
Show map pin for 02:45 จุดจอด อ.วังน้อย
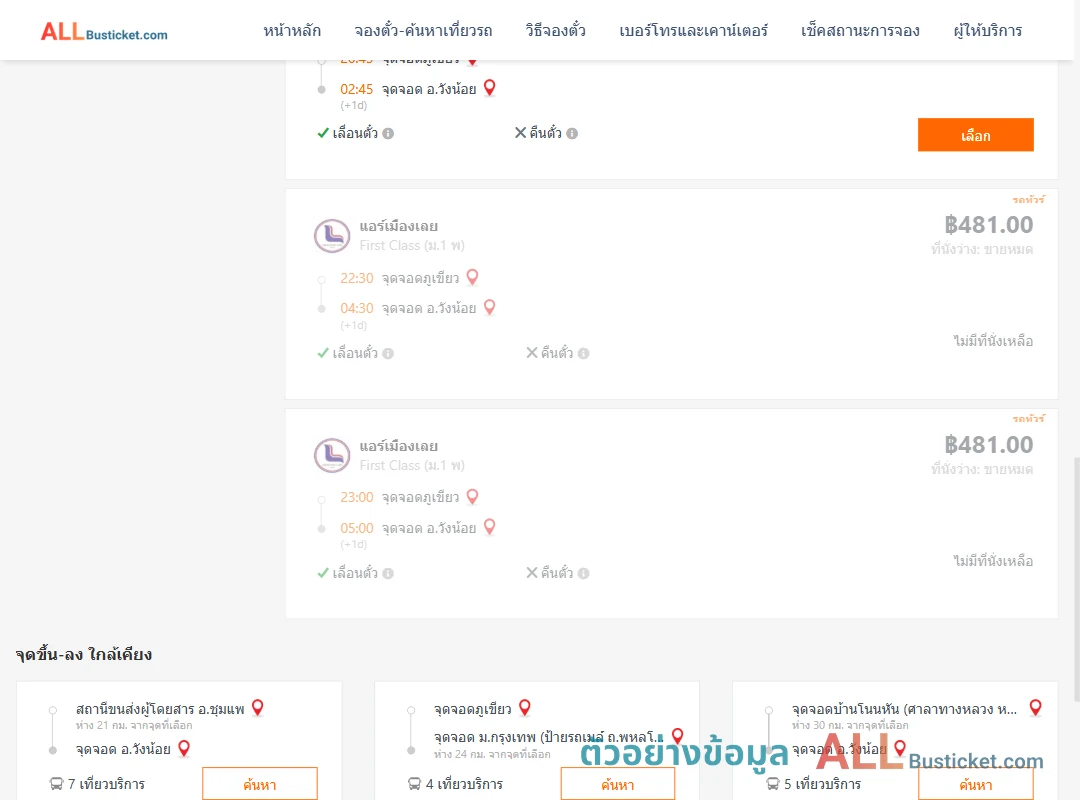pyautogui.click(x=490, y=88)
